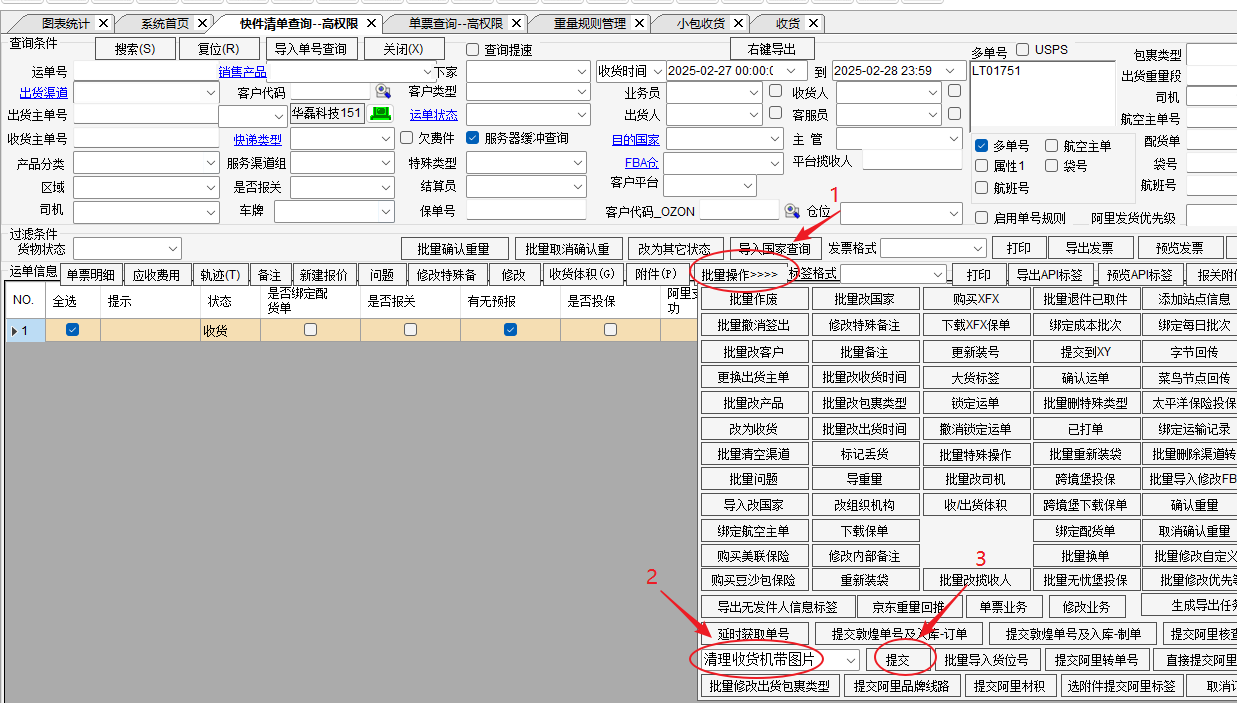Click the 收货 status cell in row 1
The image size is (1237, 703).
(229, 330)
